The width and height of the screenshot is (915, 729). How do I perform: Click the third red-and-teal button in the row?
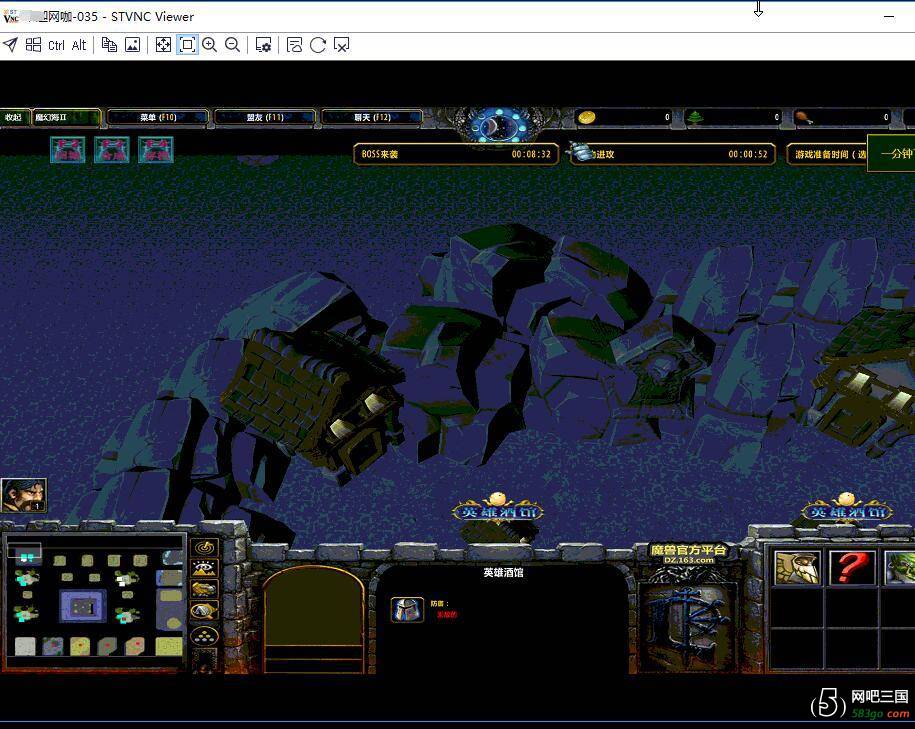(156, 149)
